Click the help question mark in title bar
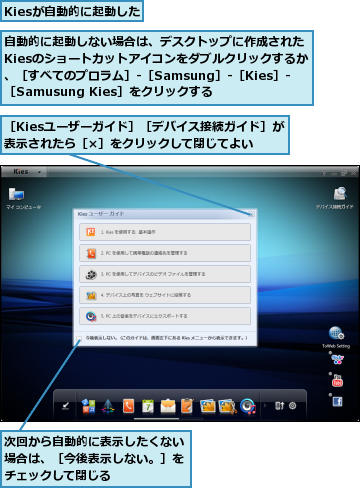The height and width of the screenshot is (488, 360). coord(324,173)
